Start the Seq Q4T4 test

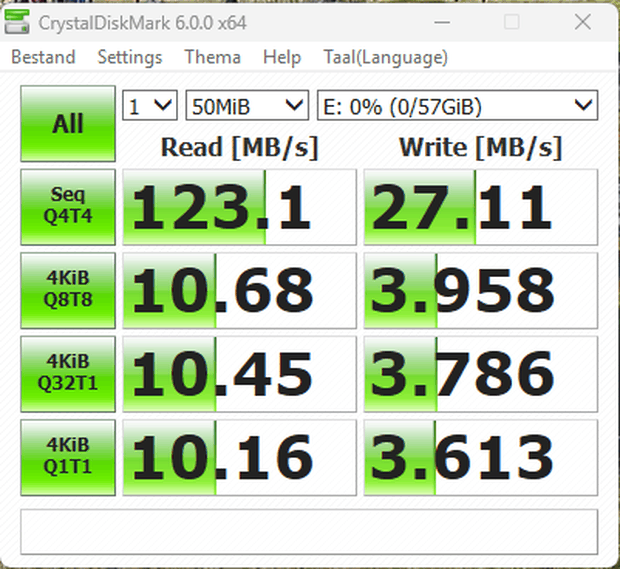click(x=68, y=207)
